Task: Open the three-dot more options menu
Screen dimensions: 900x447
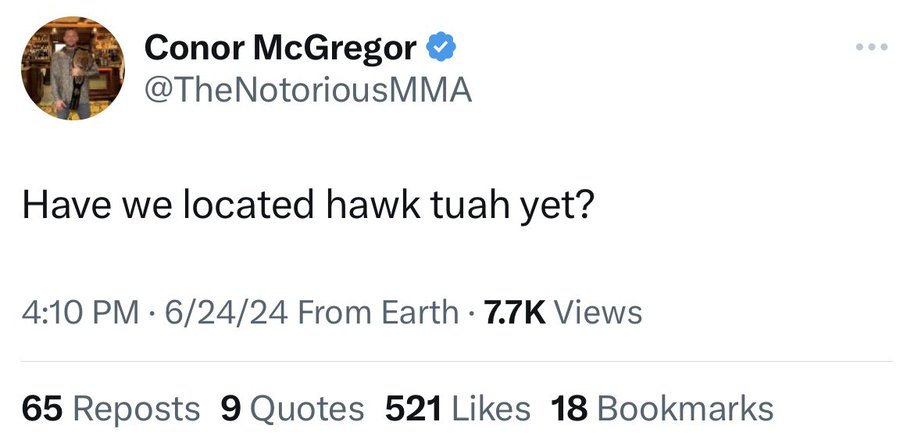Action: click(871, 47)
